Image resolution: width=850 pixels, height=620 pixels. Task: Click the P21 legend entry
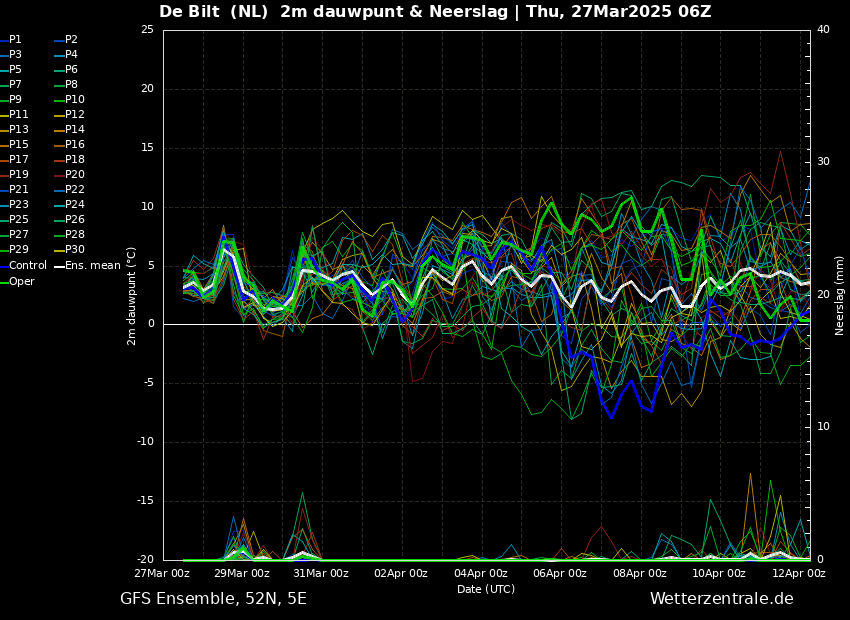14,190
